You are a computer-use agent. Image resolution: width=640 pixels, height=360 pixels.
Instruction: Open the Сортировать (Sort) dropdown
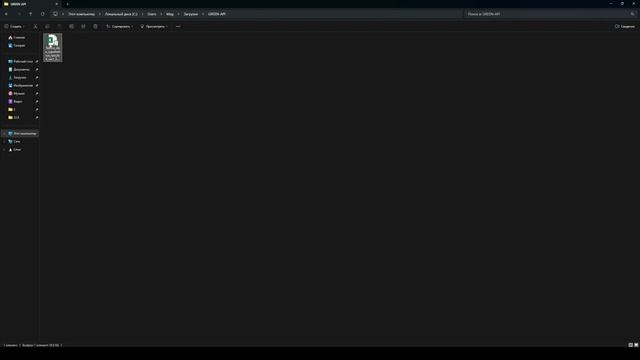120,27
